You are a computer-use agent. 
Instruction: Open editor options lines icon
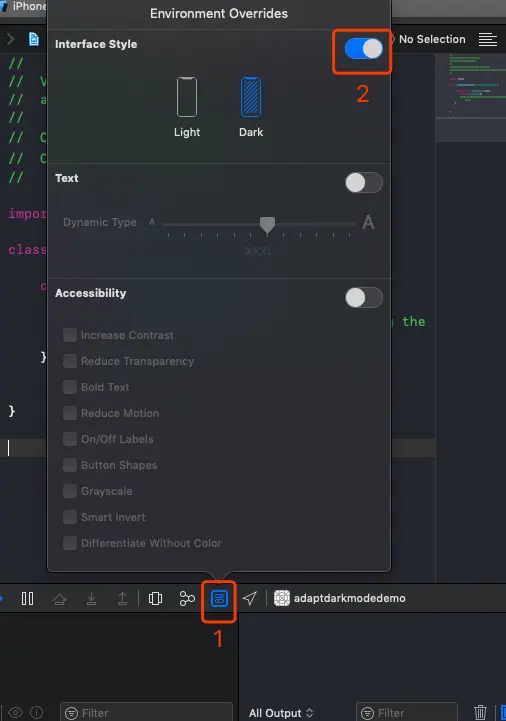coord(488,40)
